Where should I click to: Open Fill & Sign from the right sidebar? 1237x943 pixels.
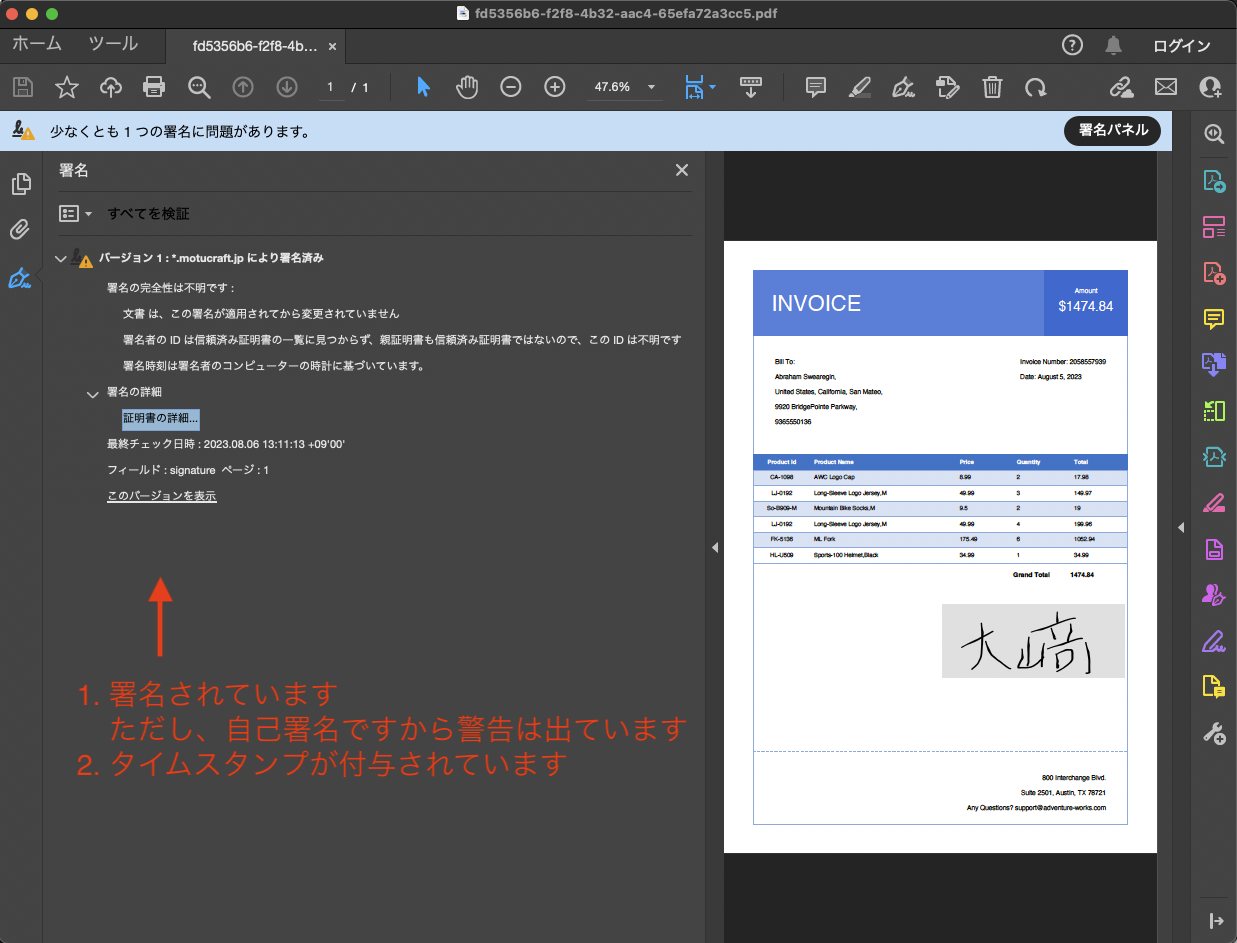coord(1213,640)
